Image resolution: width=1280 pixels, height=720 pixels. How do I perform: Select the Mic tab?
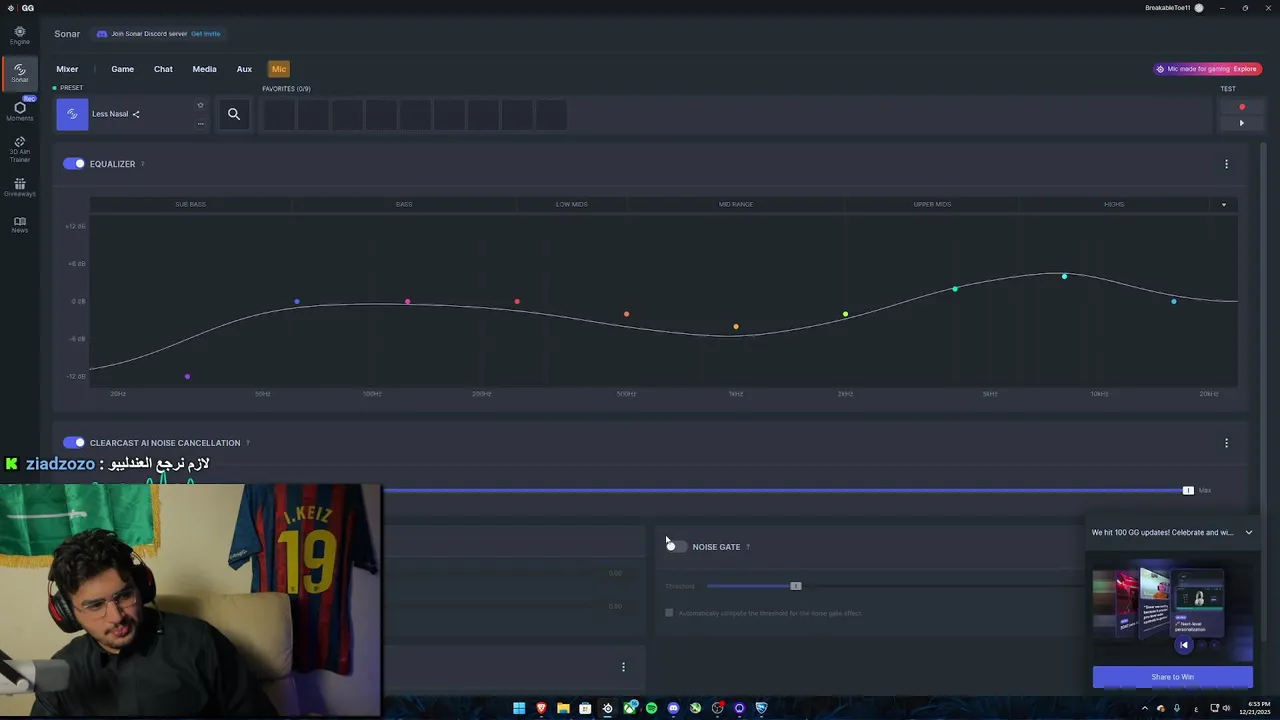point(279,69)
